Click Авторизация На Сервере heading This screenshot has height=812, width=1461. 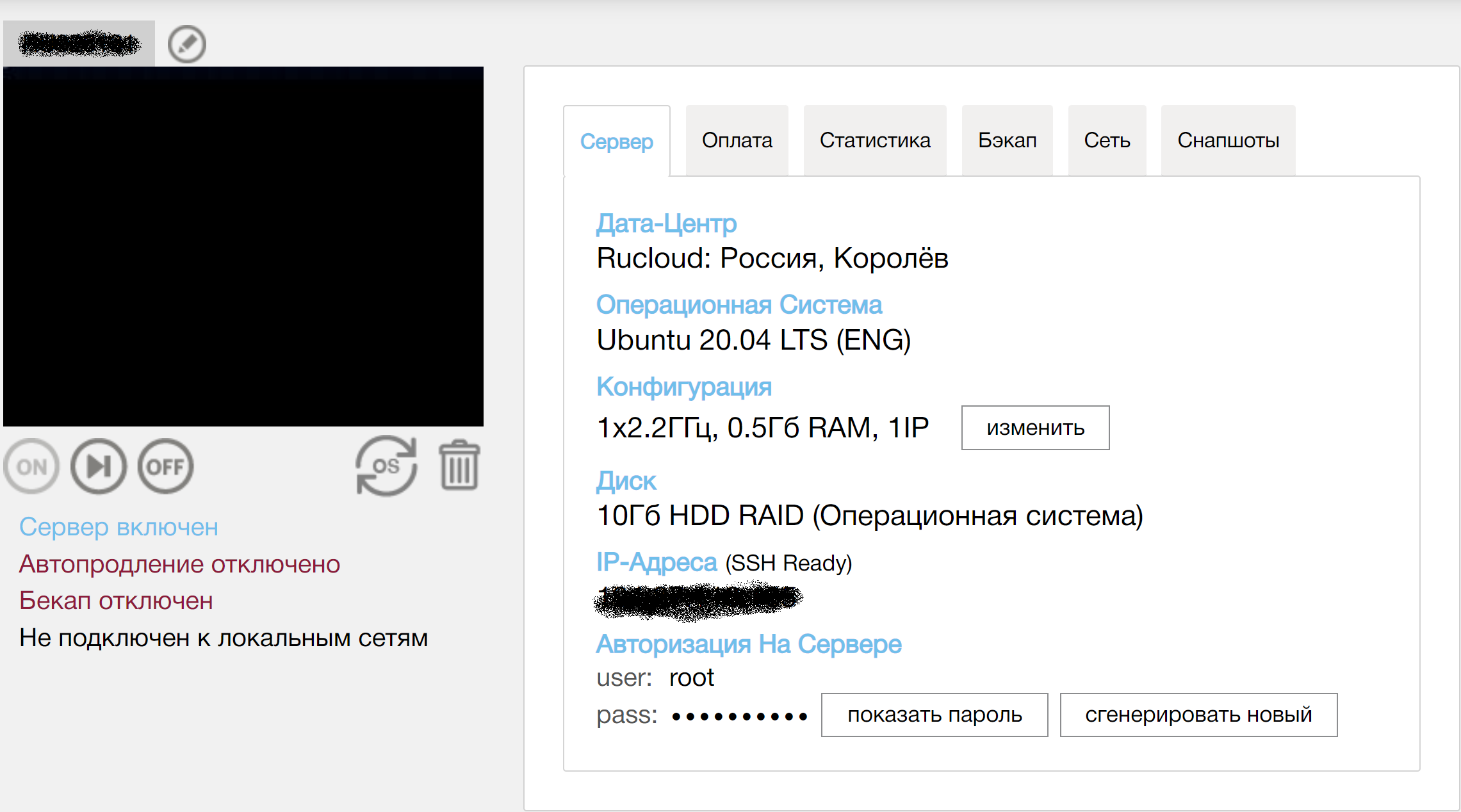749,644
